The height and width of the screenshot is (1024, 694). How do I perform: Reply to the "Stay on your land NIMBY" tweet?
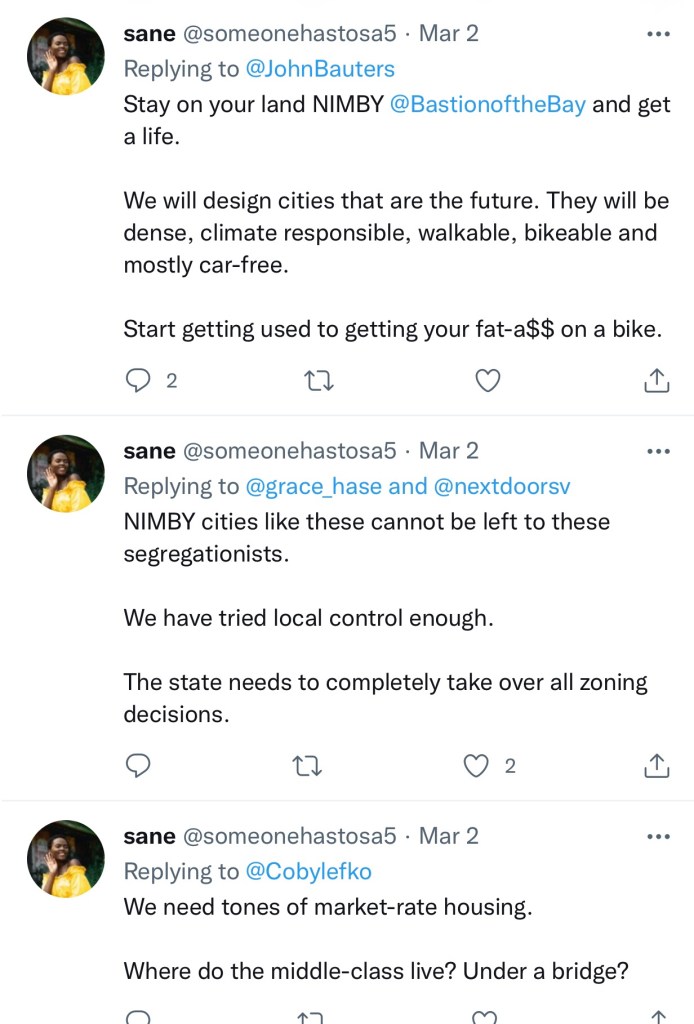coord(139,380)
